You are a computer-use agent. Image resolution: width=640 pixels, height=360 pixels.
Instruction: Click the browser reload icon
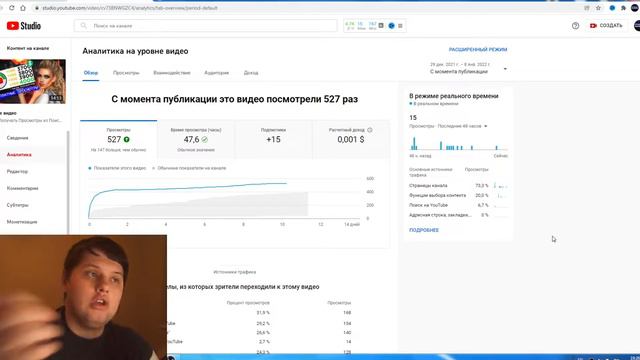[x=11, y=8]
